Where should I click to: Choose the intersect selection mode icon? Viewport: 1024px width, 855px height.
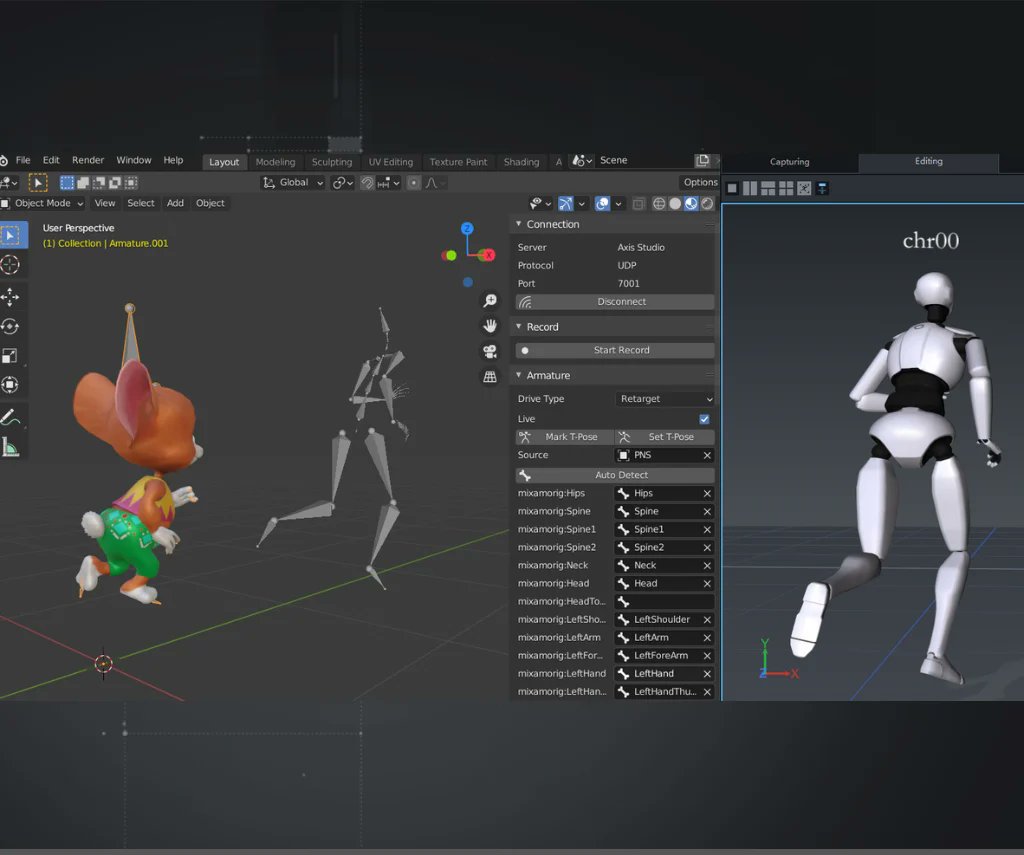131,183
